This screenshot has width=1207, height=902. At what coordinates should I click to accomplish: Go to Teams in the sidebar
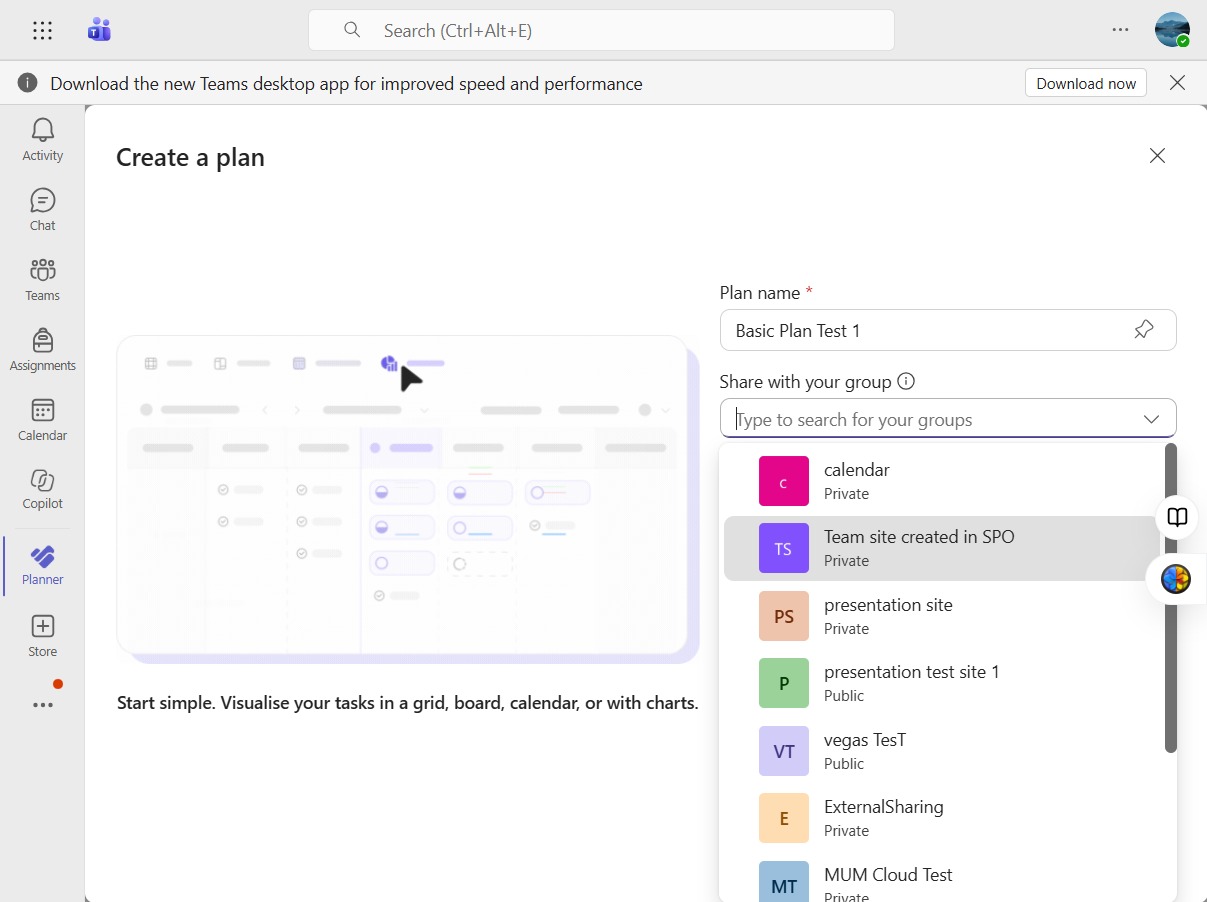(x=42, y=279)
